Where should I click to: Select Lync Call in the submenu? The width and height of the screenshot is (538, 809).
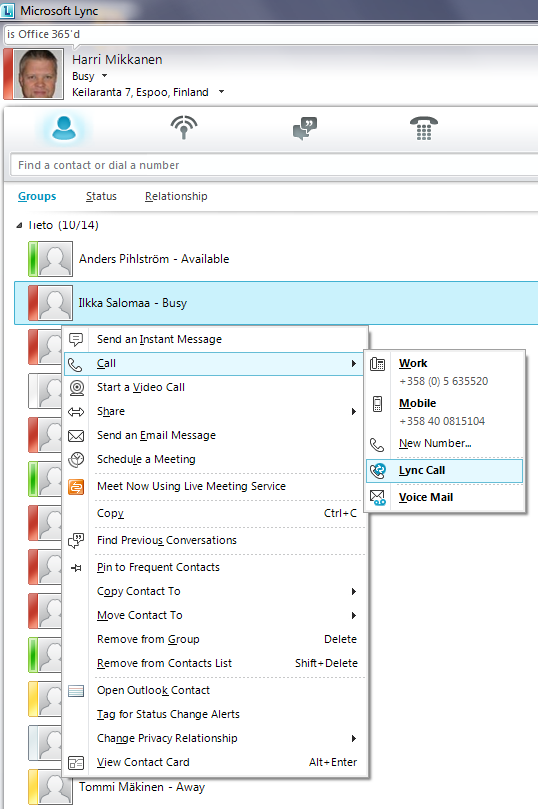pos(445,470)
